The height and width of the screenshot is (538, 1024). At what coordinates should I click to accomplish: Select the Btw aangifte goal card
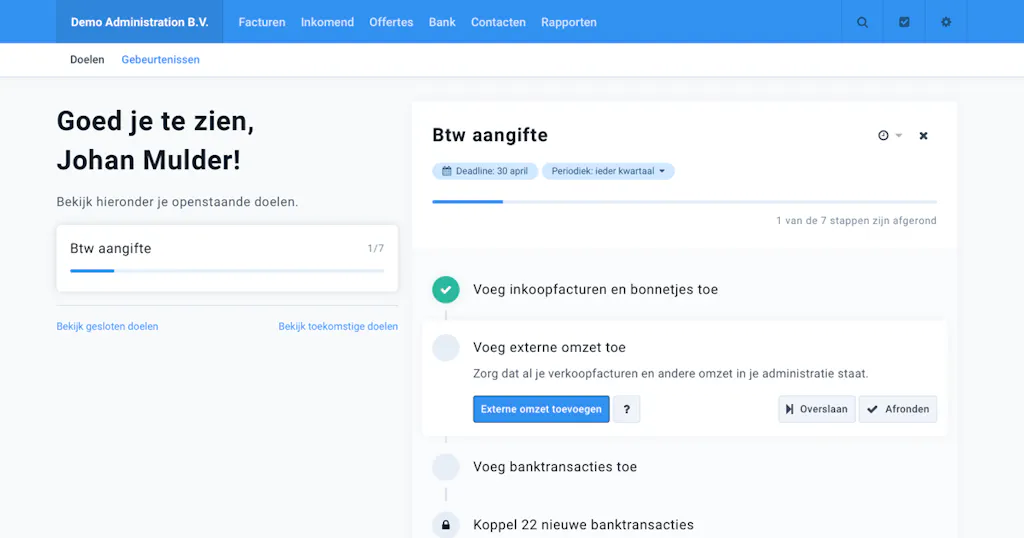(x=227, y=259)
